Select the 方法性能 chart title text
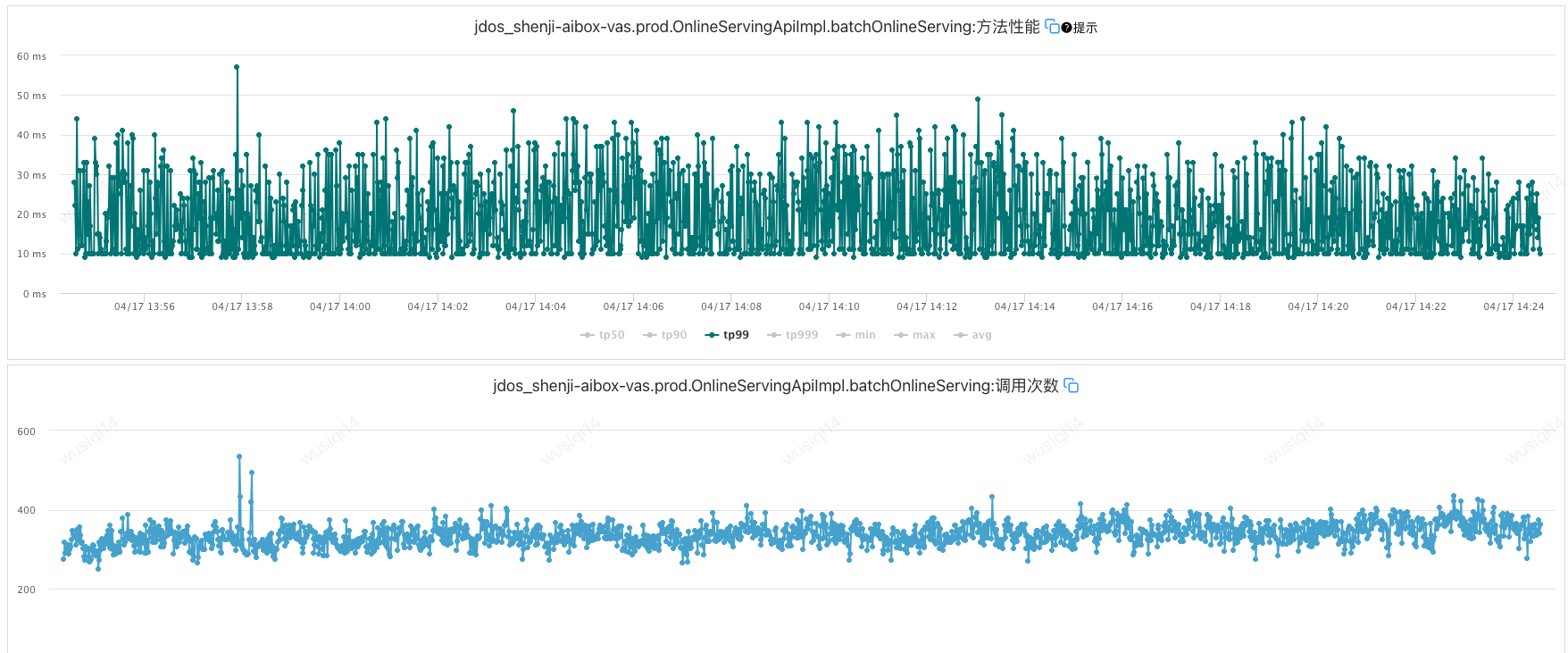This screenshot has height=653, width=1568. (x=757, y=27)
